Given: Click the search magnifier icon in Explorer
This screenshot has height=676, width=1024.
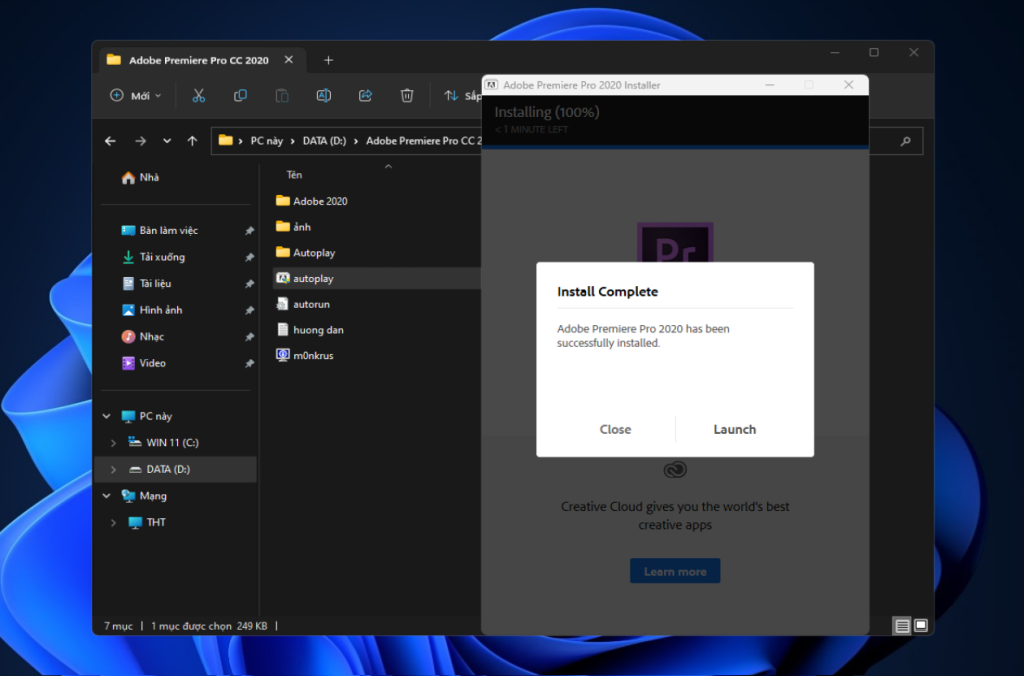Looking at the screenshot, I should click(905, 141).
